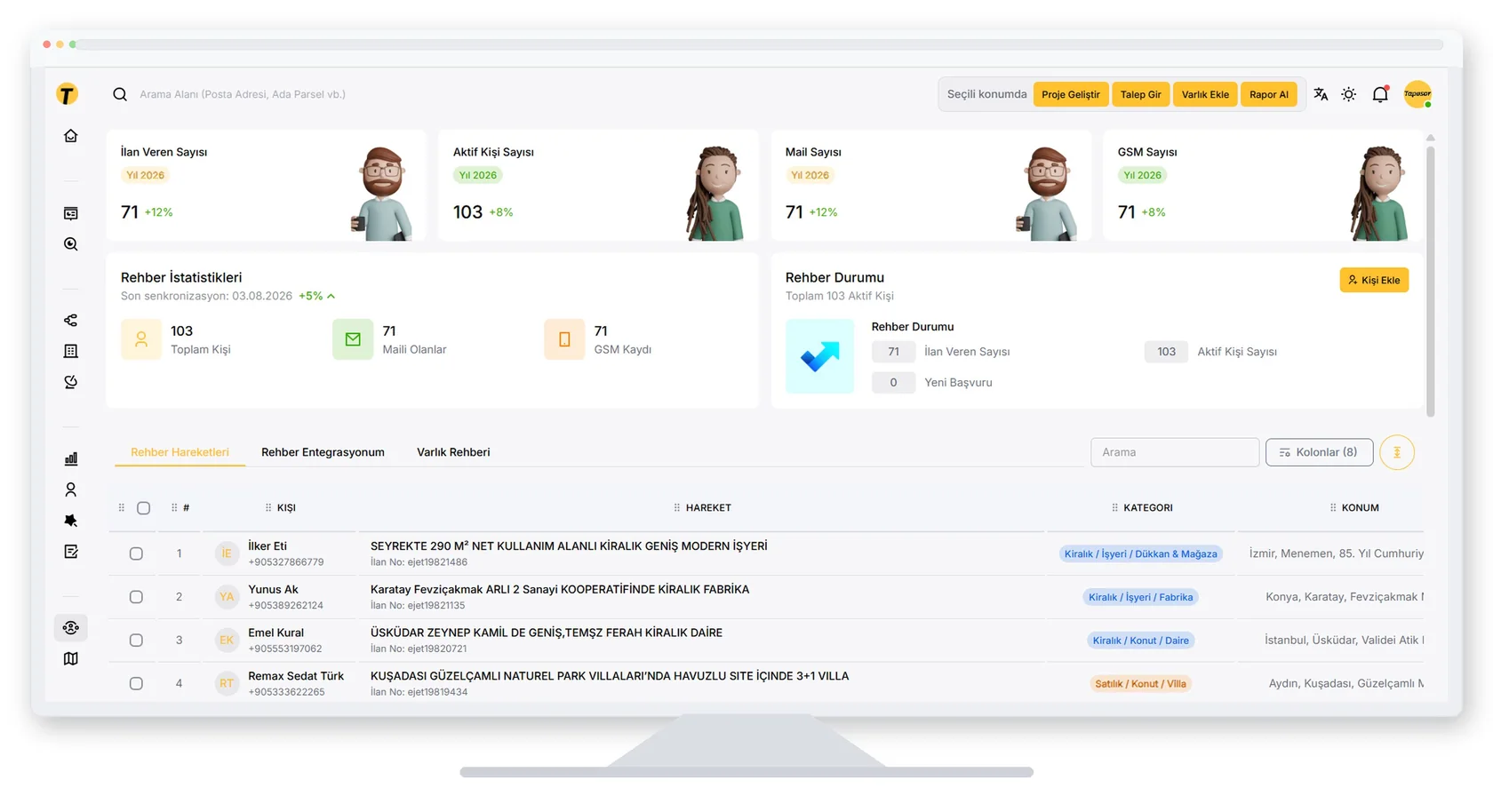
Task: Open the language translate icon
Action: pyautogui.click(x=1321, y=94)
